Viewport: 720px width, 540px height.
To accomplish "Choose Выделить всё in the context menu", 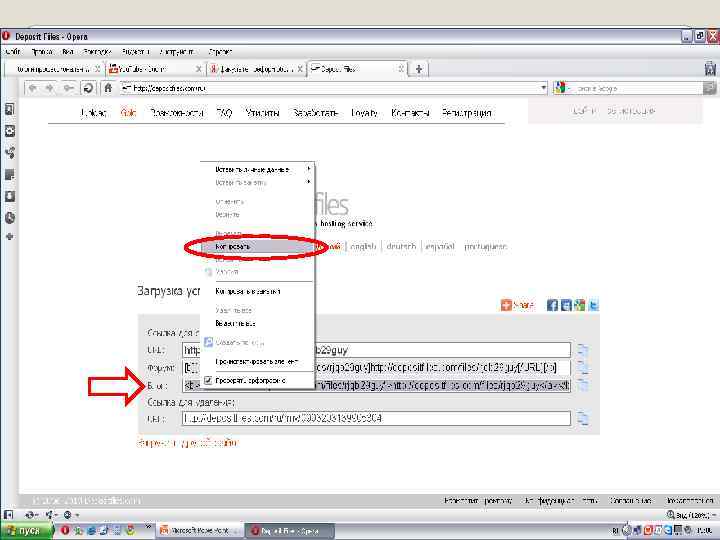I will click(x=257, y=323).
